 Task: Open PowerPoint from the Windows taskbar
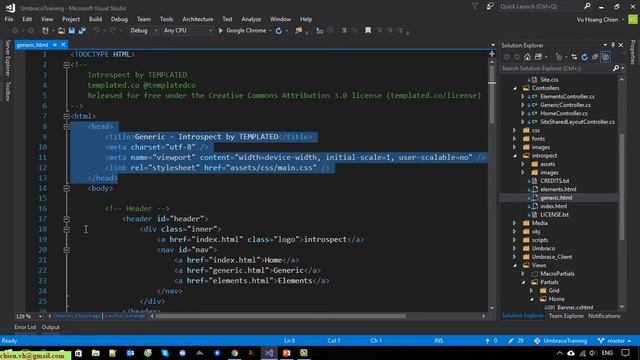coord(287,353)
